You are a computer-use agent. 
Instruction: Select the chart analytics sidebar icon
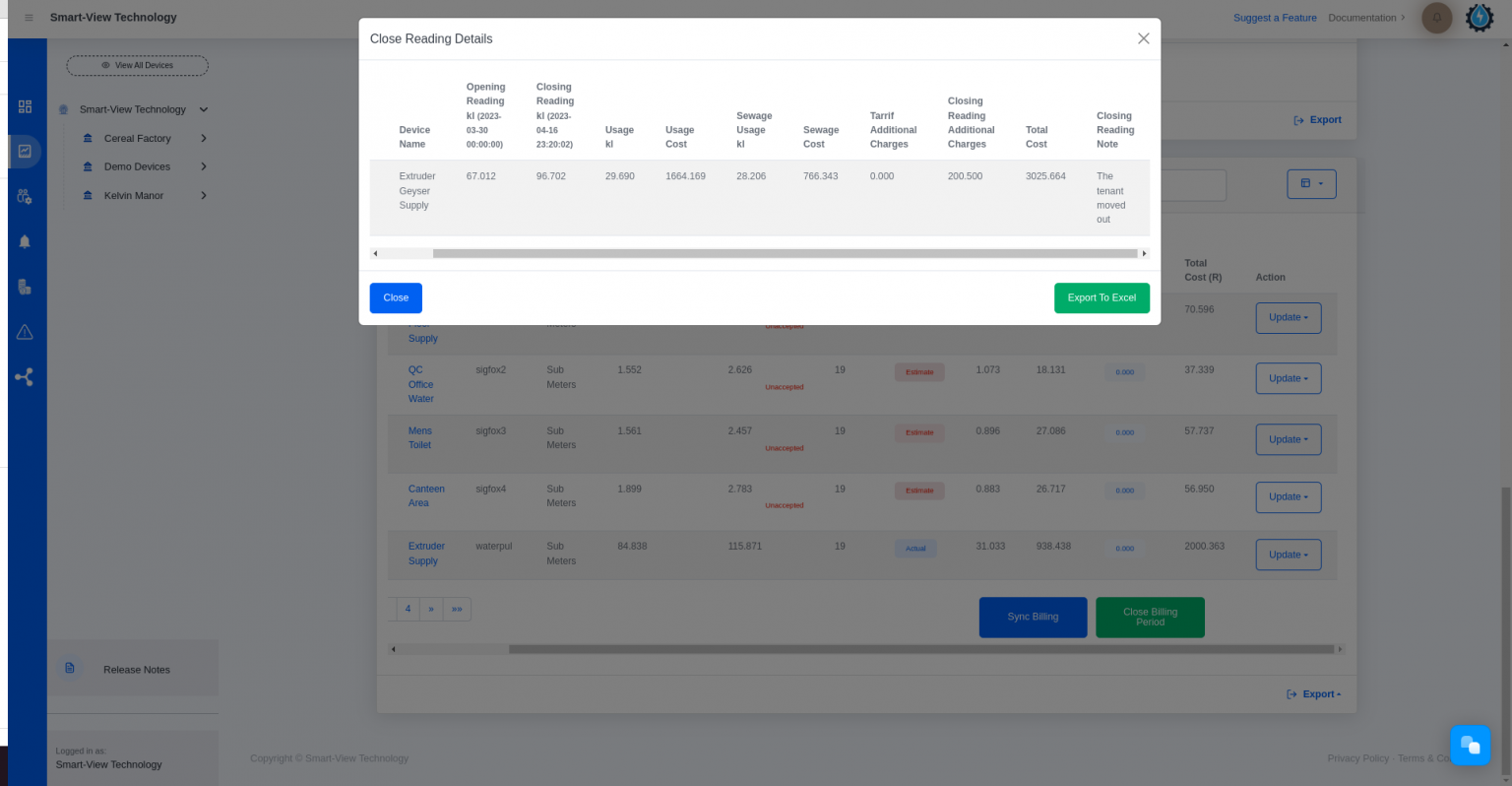pos(25,152)
